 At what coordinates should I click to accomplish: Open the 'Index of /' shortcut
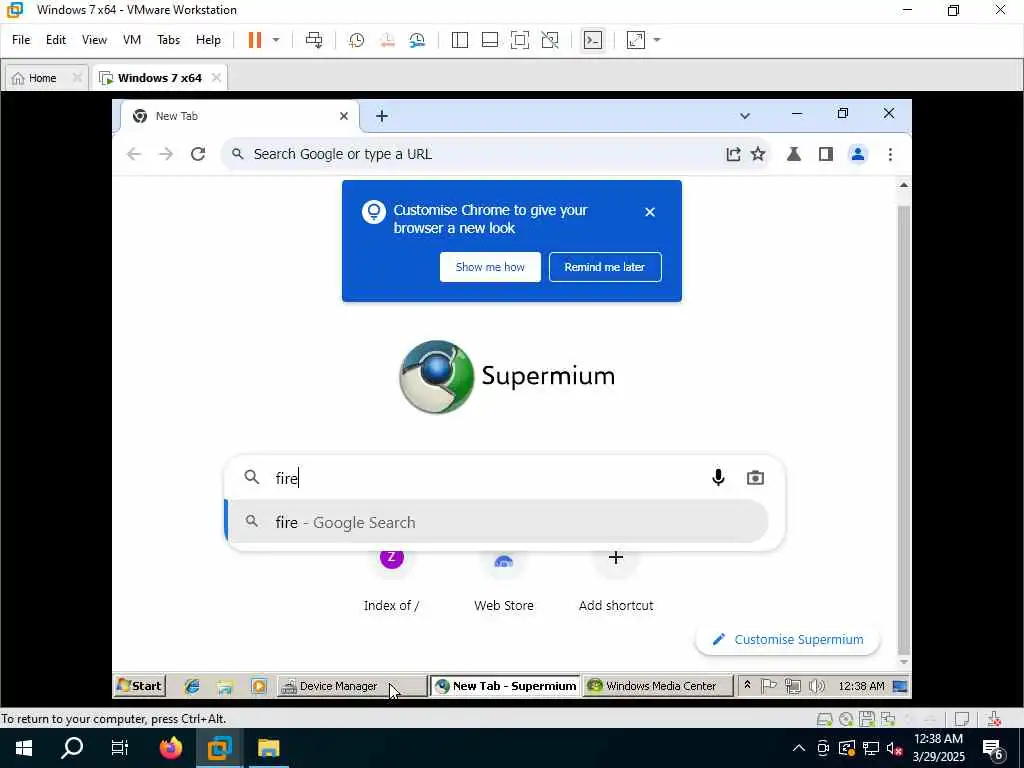point(391,581)
